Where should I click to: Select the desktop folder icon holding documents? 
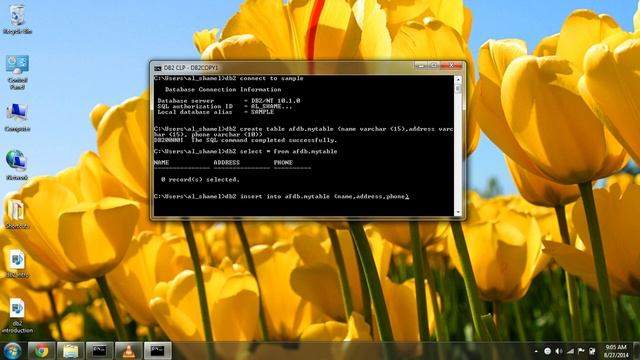[17, 213]
